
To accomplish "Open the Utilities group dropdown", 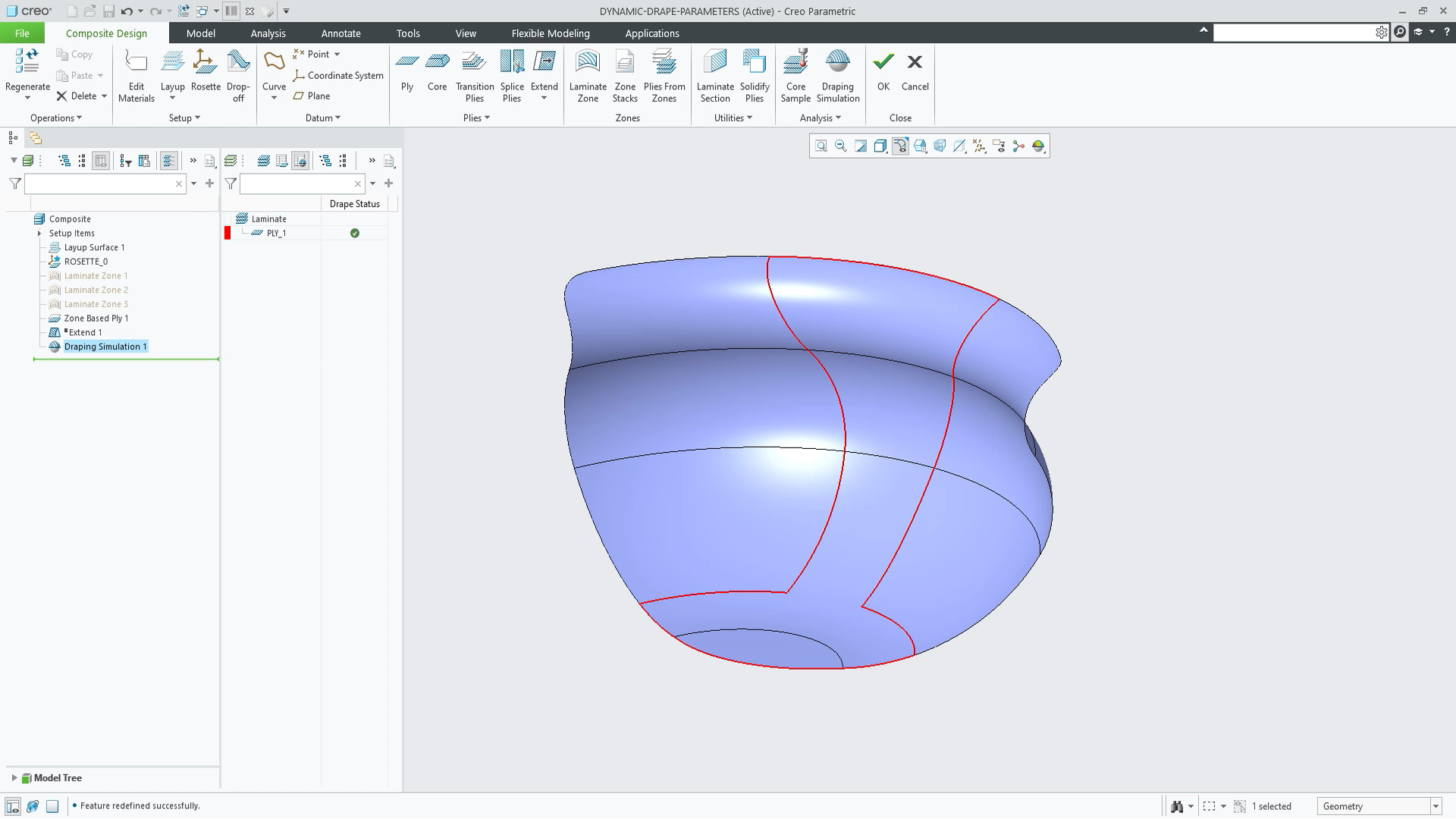I will (733, 118).
